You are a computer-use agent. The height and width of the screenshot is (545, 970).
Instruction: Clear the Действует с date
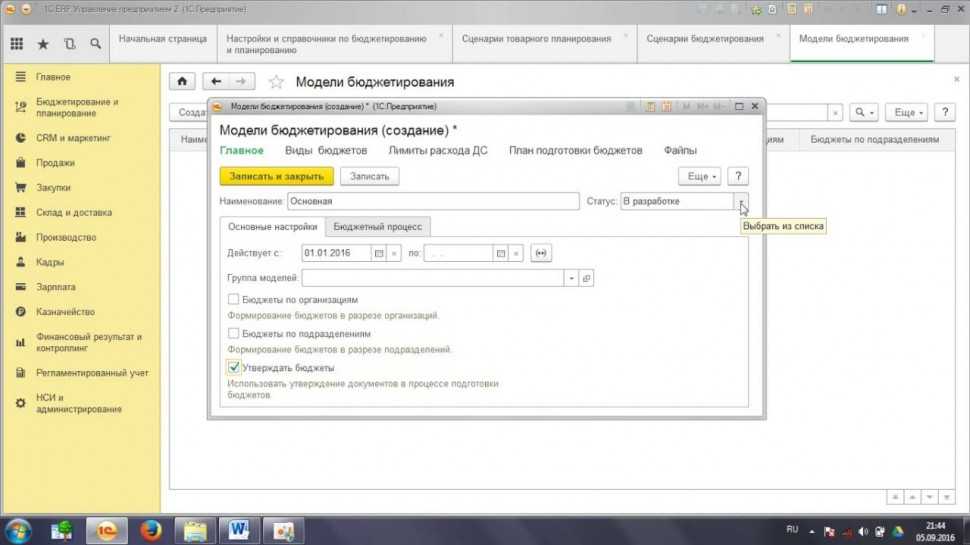tap(393, 253)
